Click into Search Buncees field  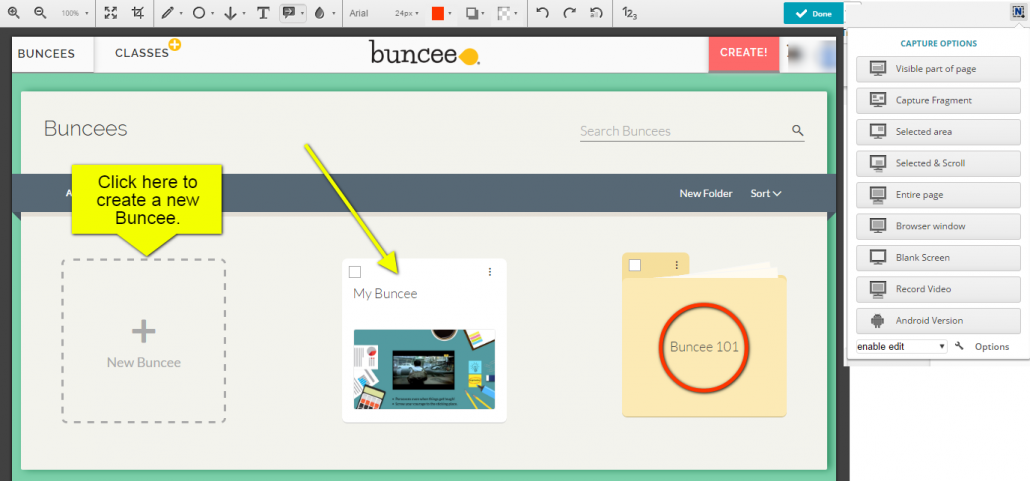tap(684, 131)
